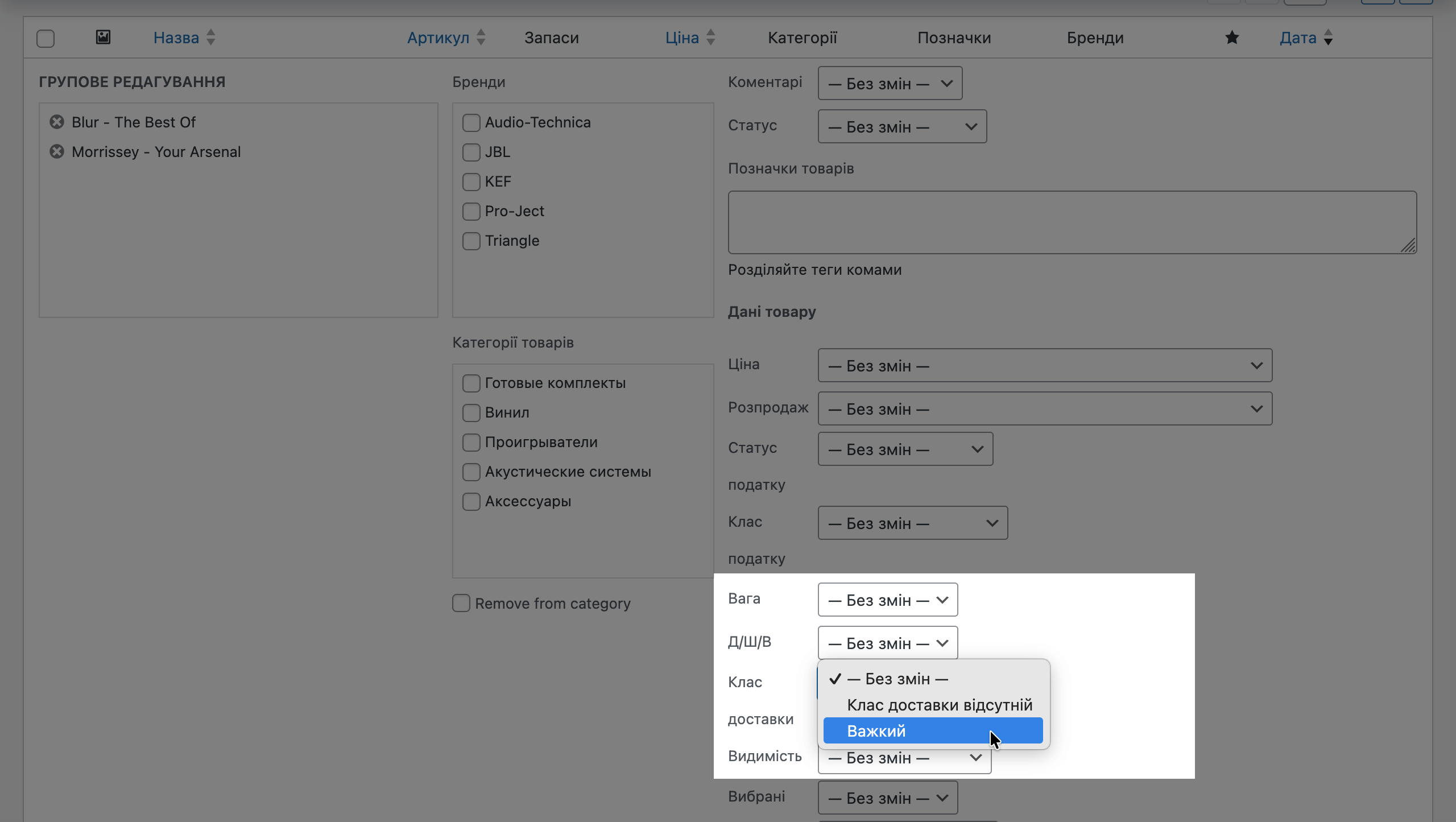Open the Розпродаж dropdown
This screenshot has width=1456, height=822.
coord(1045,408)
